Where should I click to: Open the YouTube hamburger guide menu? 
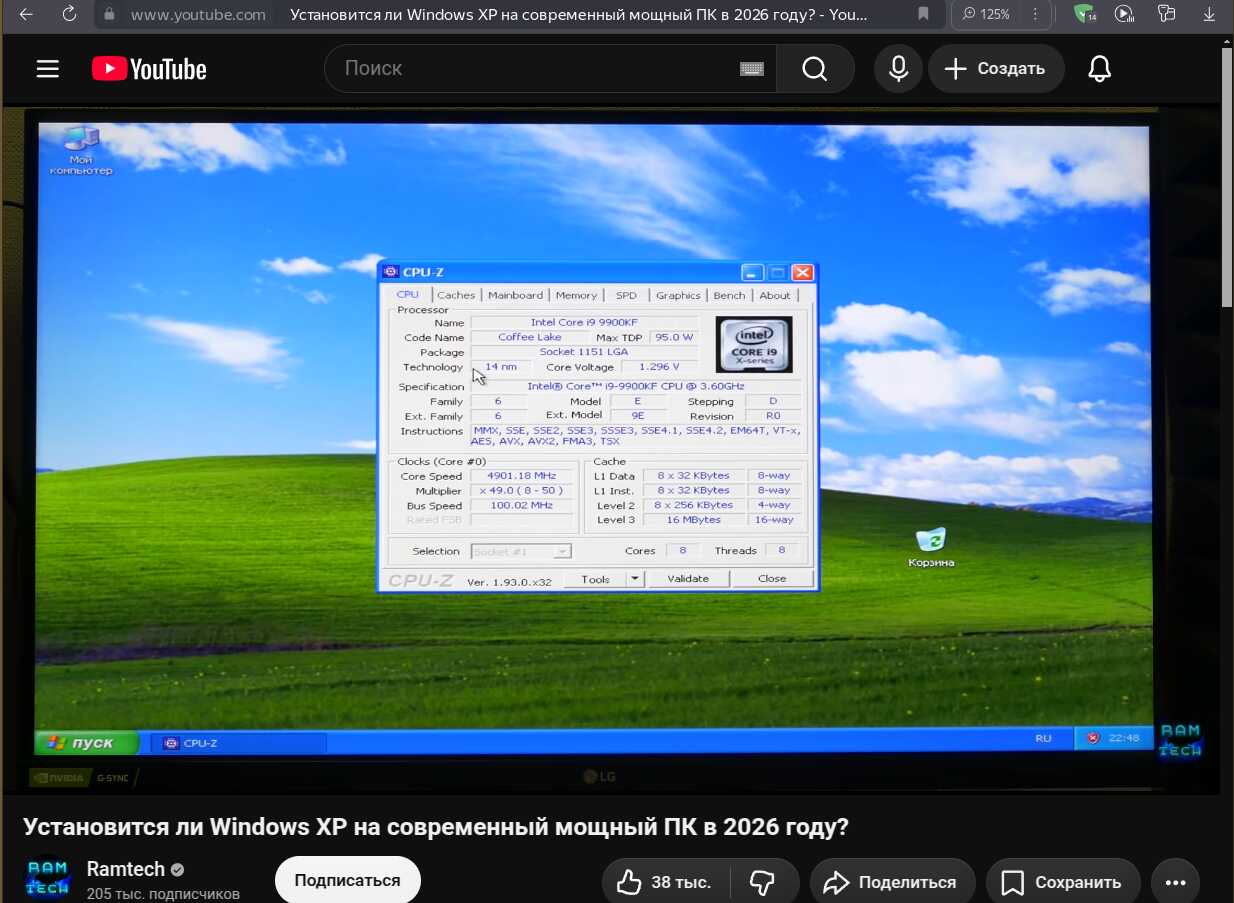point(48,68)
